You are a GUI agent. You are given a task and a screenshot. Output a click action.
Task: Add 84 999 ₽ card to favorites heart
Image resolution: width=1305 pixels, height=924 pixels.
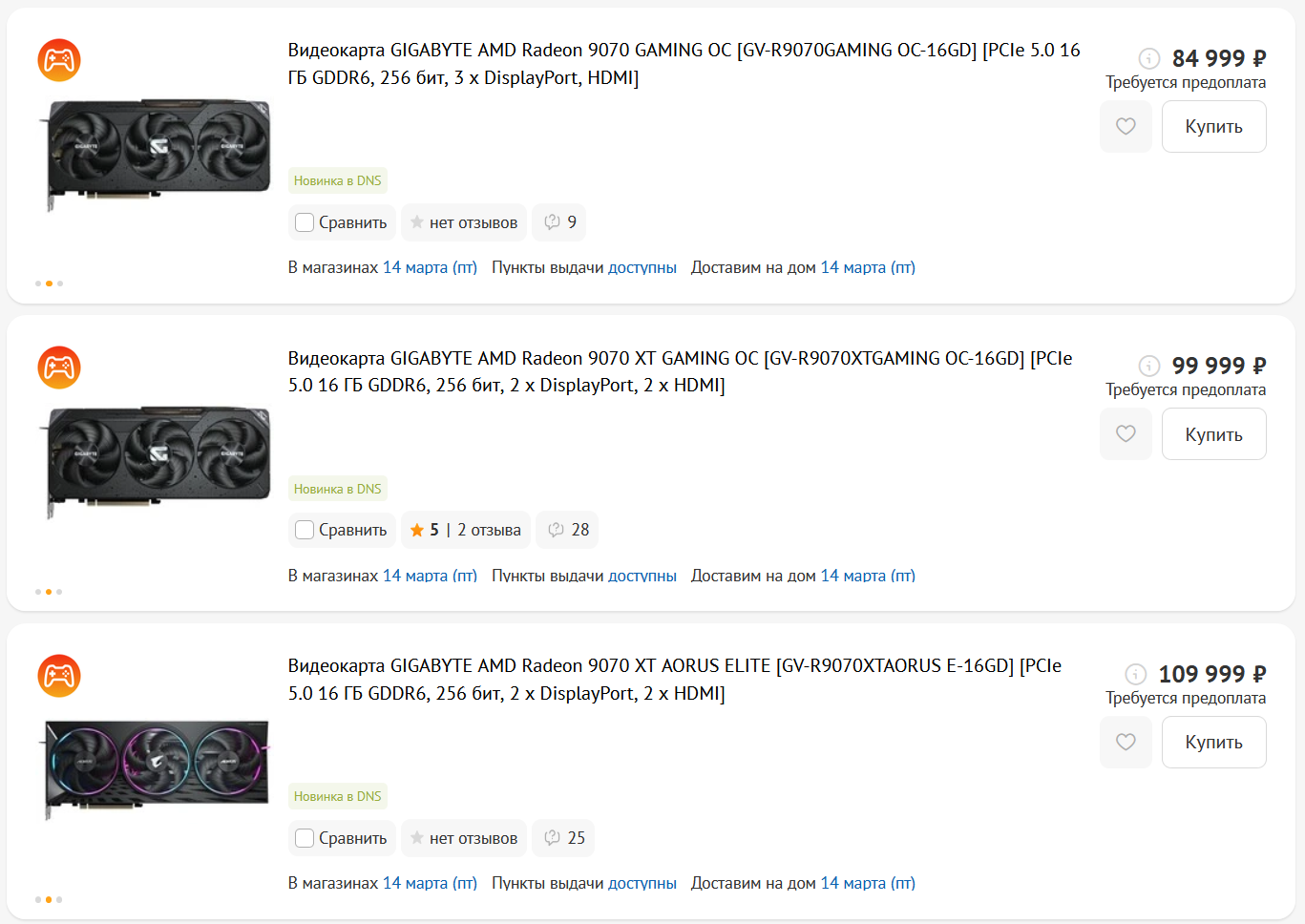1126,126
